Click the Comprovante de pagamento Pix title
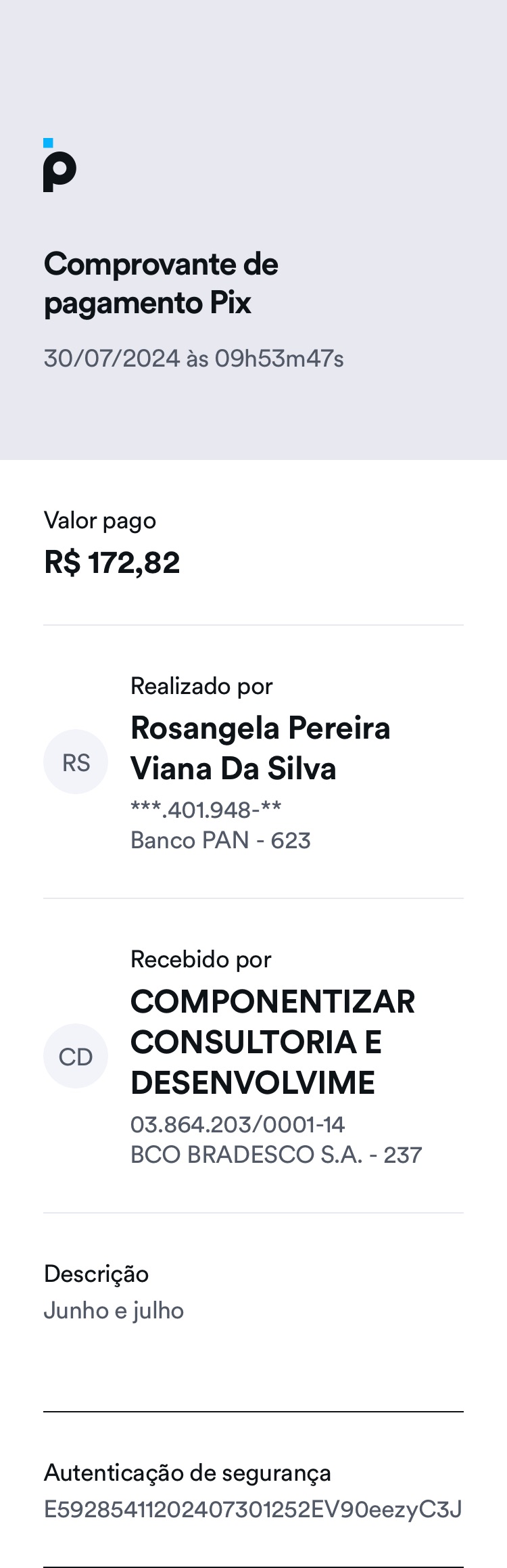The image size is (507, 1568). [x=161, y=283]
